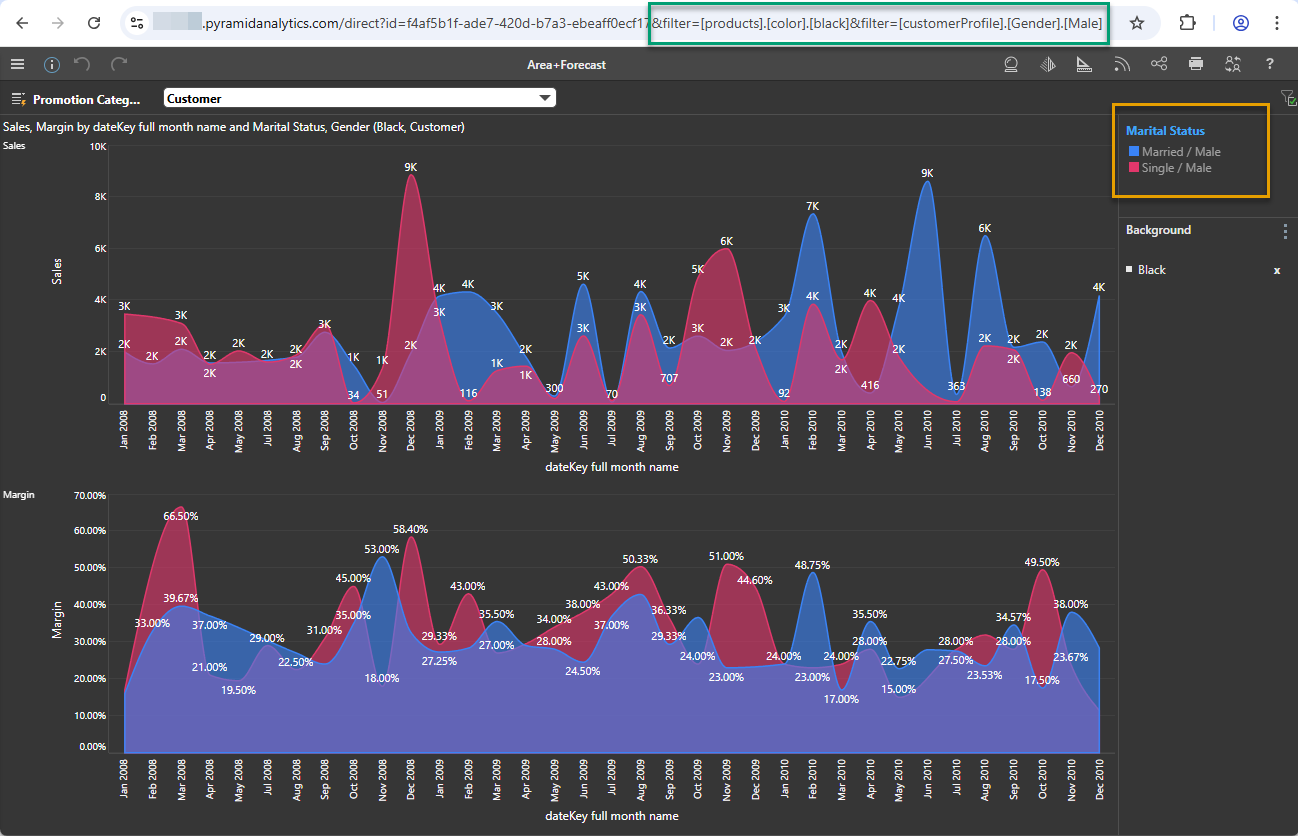Open the crystal ball forecast icon
This screenshot has width=1298, height=836.
1011,65
